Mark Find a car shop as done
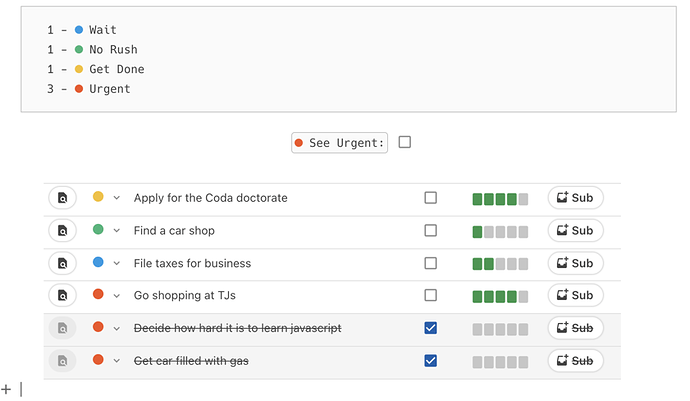Image resolution: width=690 pixels, height=401 pixels. (430, 231)
